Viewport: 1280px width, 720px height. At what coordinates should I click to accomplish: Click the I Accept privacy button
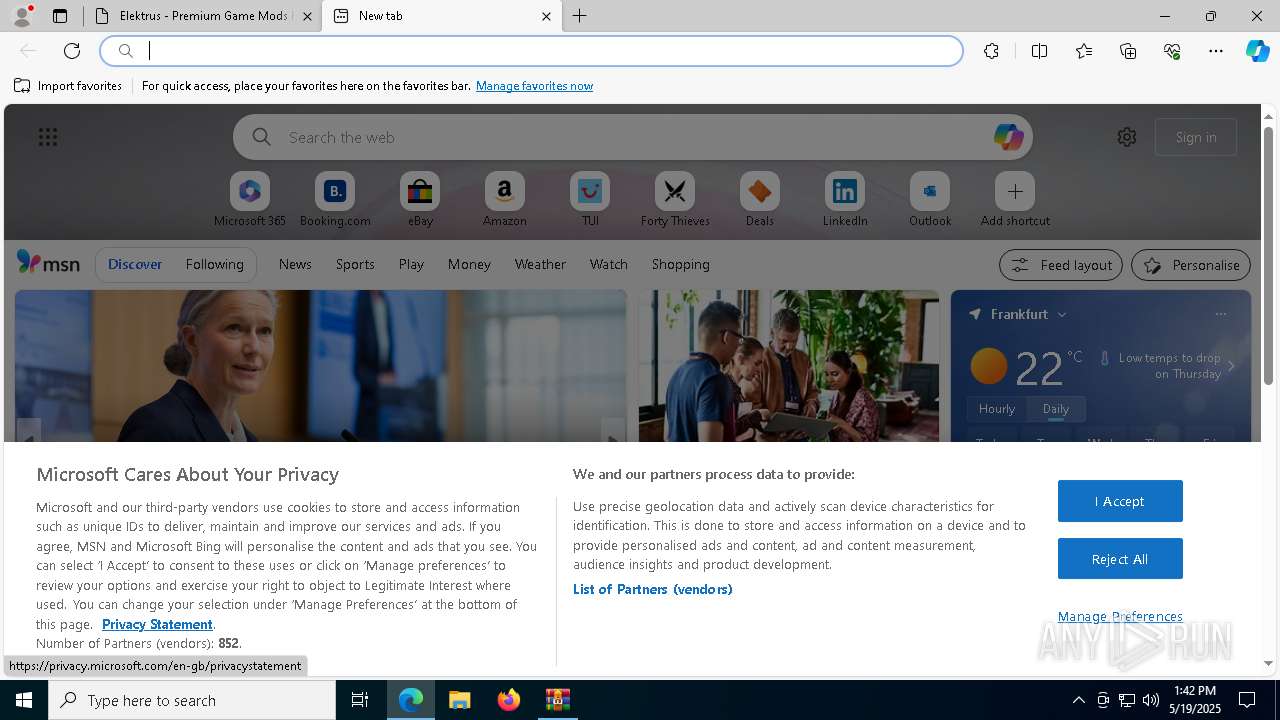(1120, 501)
